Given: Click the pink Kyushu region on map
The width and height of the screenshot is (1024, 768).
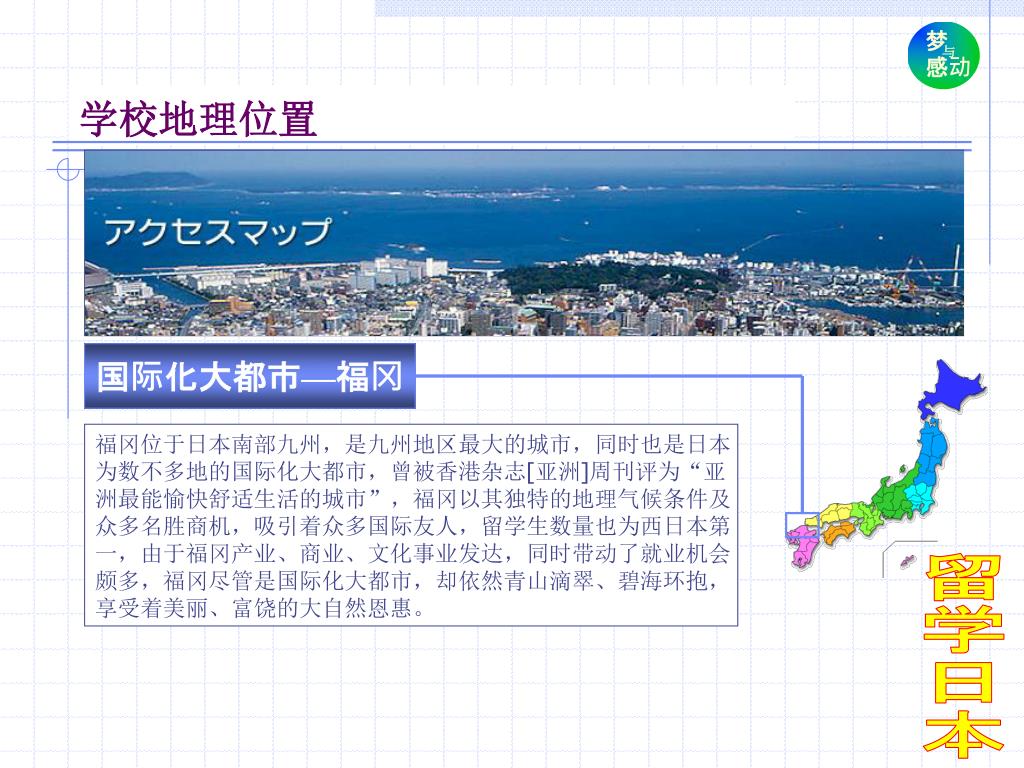Looking at the screenshot, I should pyautogui.click(x=803, y=546).
